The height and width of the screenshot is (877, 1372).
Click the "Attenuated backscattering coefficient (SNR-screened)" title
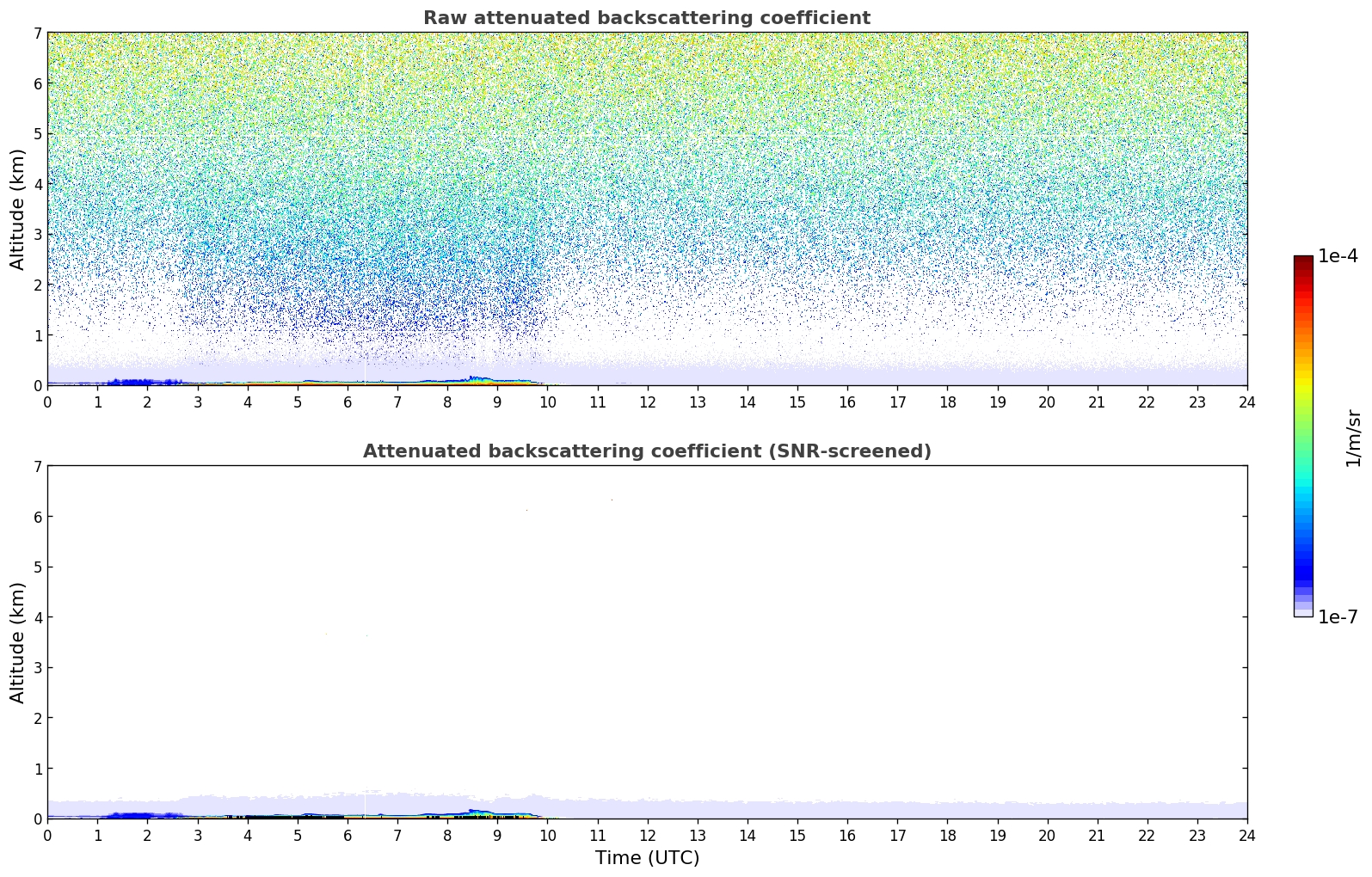coord(646,451)
